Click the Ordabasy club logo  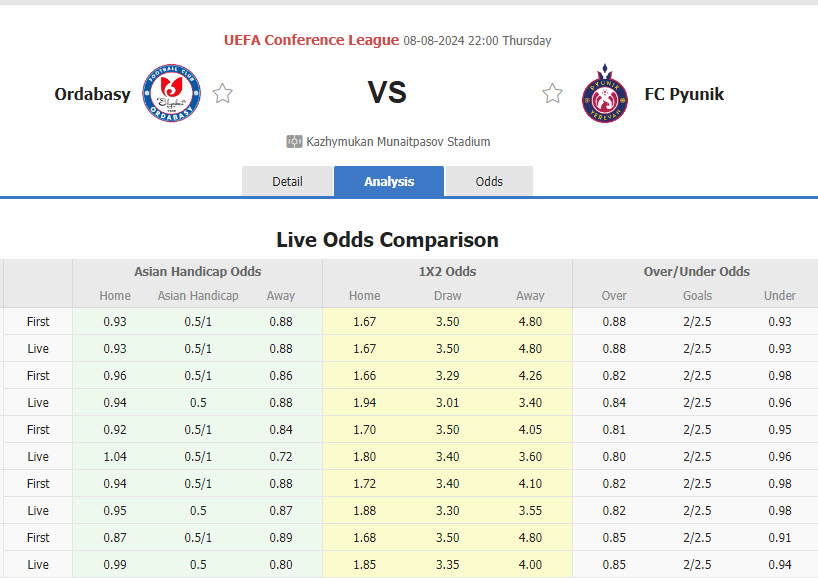pyautogui.click(x=172, y=94)
